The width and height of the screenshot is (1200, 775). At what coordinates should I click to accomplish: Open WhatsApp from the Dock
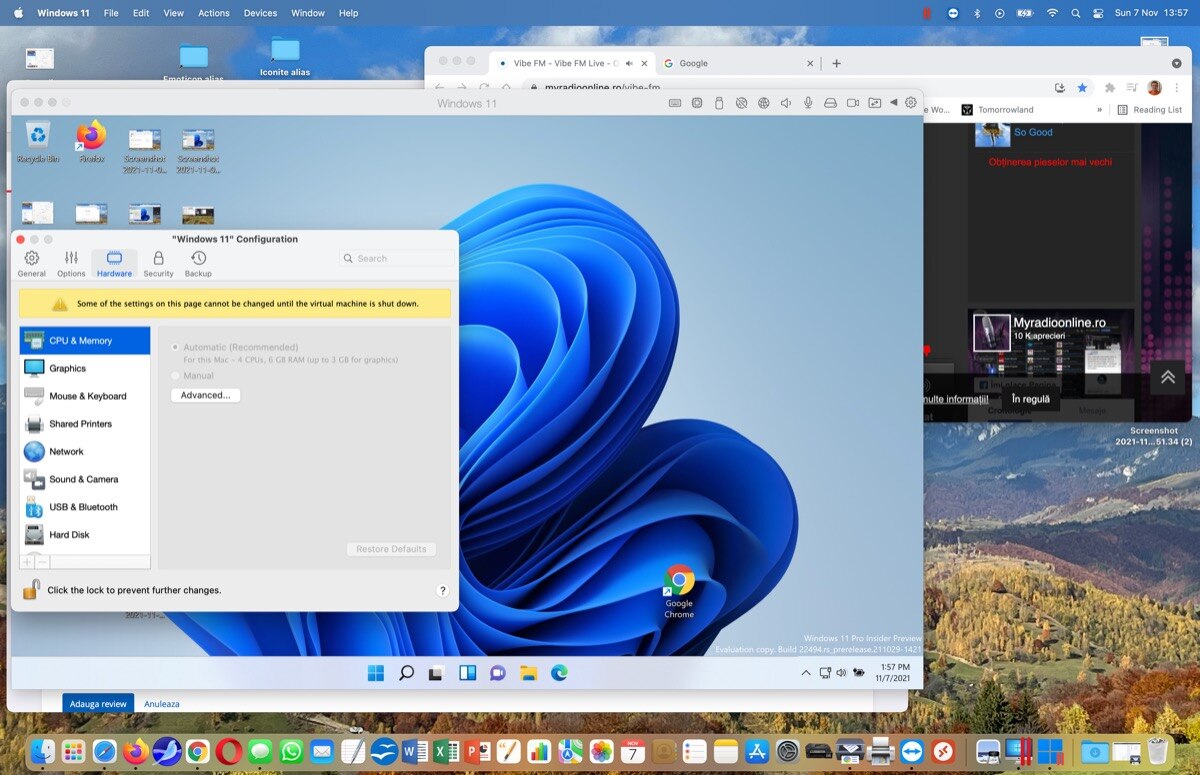pyautogui.click(x=291, y=750)
